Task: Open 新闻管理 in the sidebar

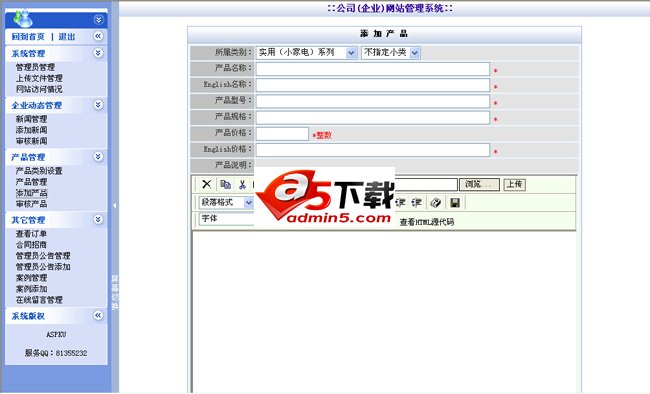Action: click(32, 119)
